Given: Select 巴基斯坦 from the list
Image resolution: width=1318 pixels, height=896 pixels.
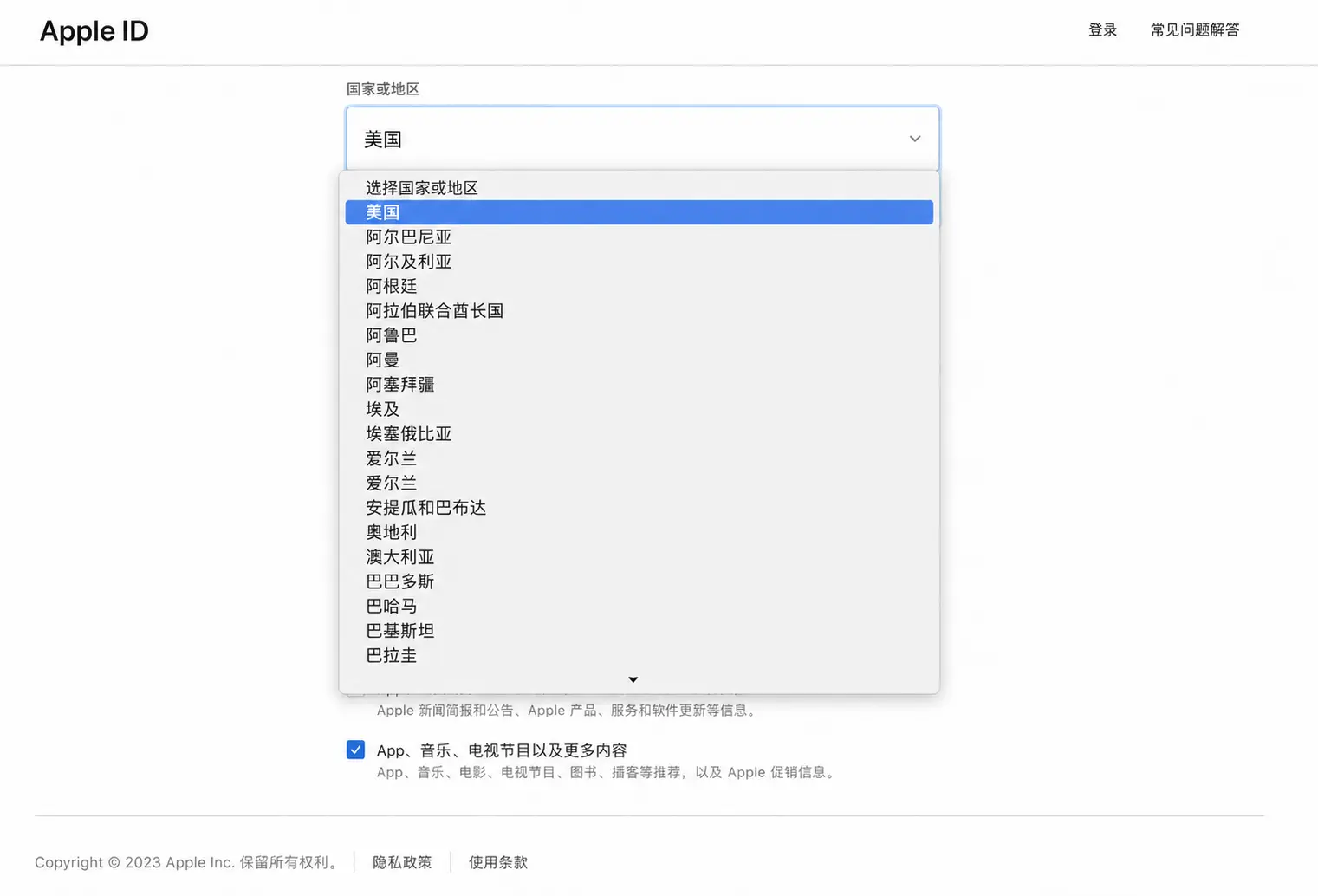Looking at the screenshot, I should click(640, 631).
